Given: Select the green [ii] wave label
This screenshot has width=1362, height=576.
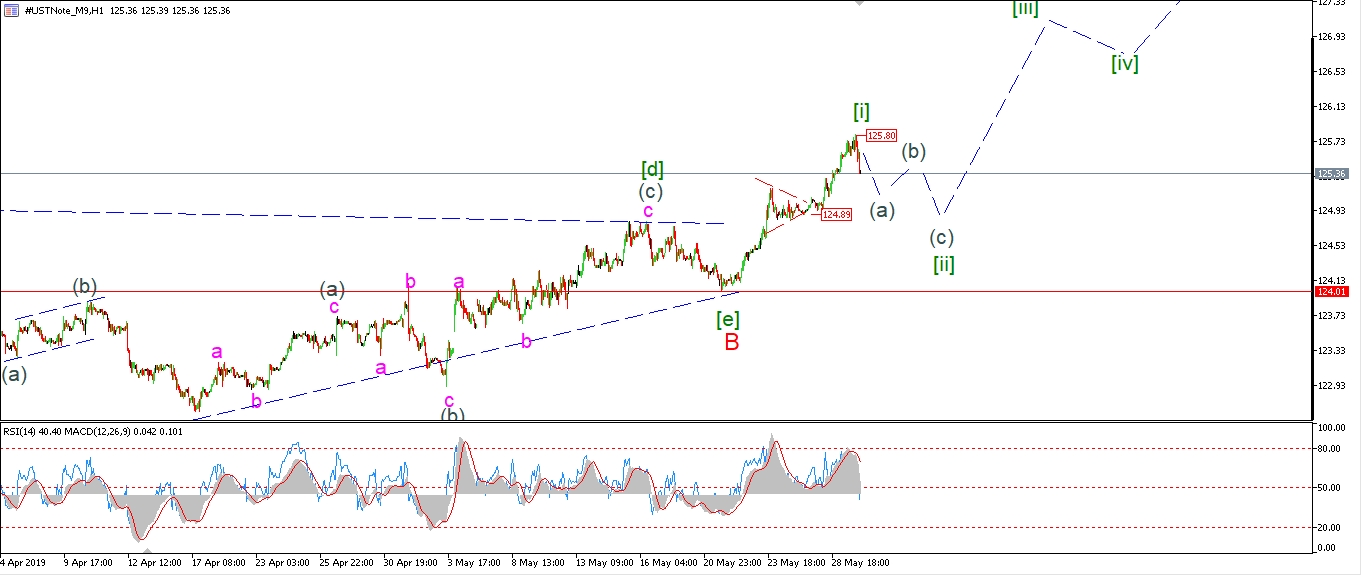Looking at the screenshot, I should 943,264.
